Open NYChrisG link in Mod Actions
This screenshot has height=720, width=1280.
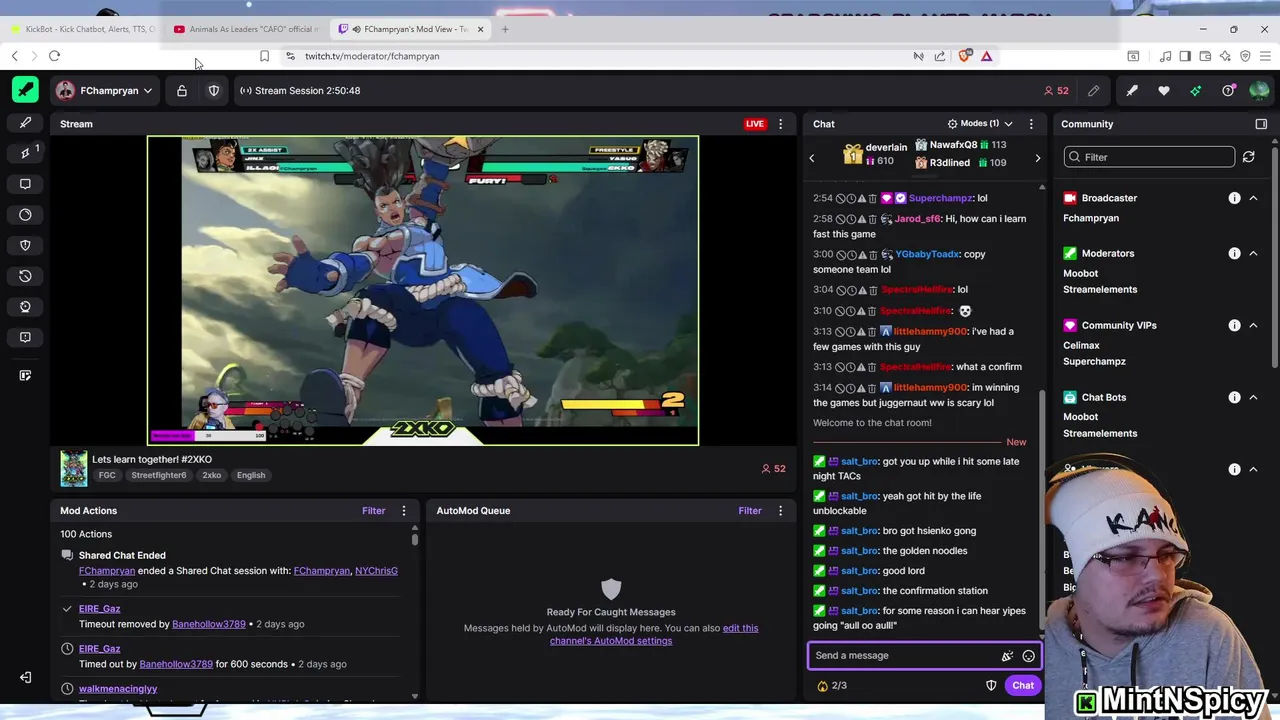[x=376, y=571]
